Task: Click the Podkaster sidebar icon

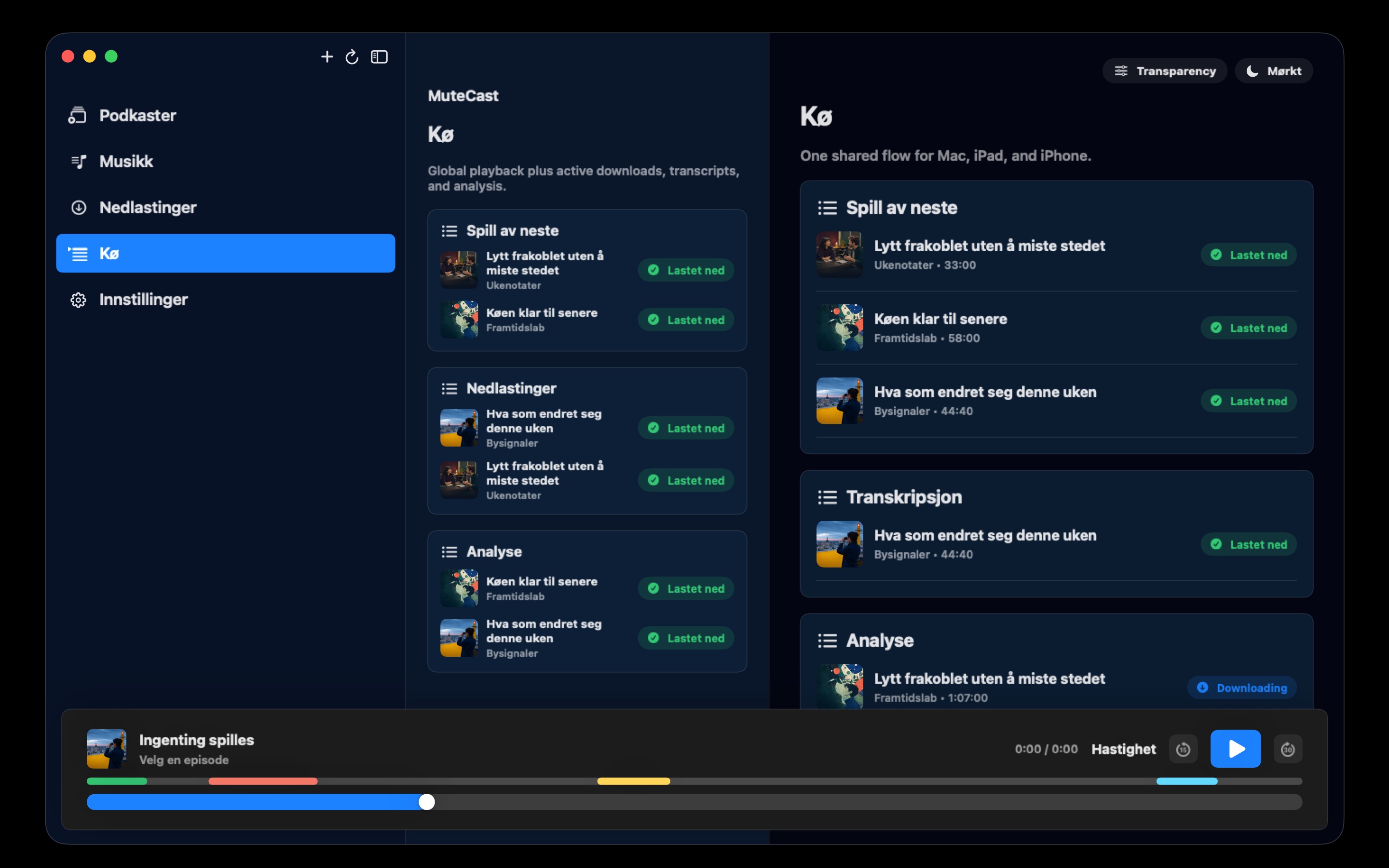Action: point(78,115)
